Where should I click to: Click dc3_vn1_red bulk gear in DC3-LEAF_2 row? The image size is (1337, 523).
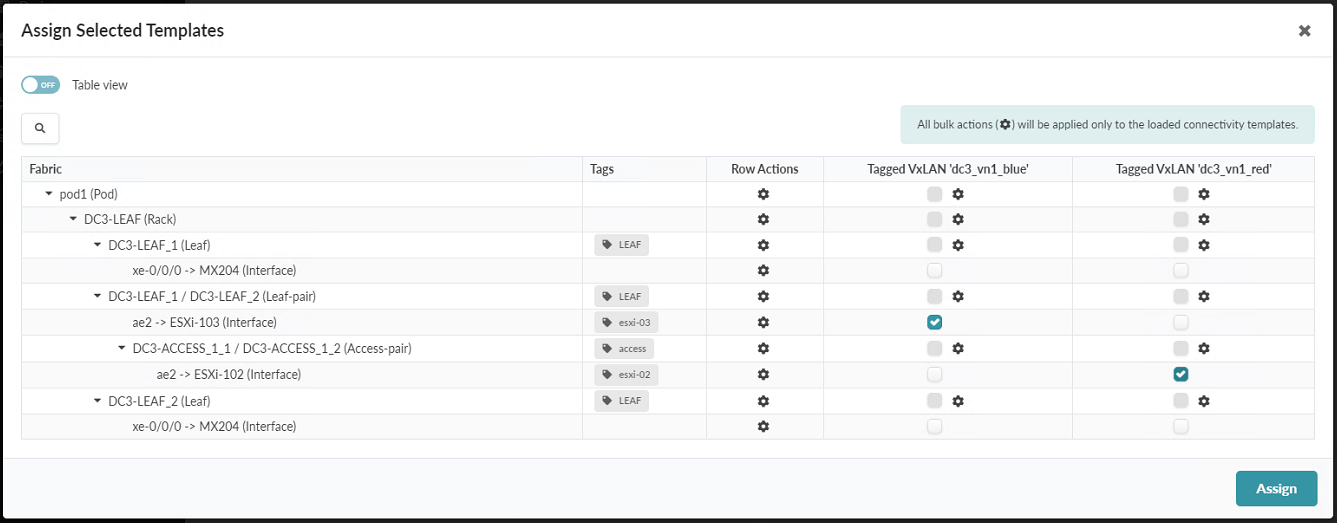pos(1204,401)
